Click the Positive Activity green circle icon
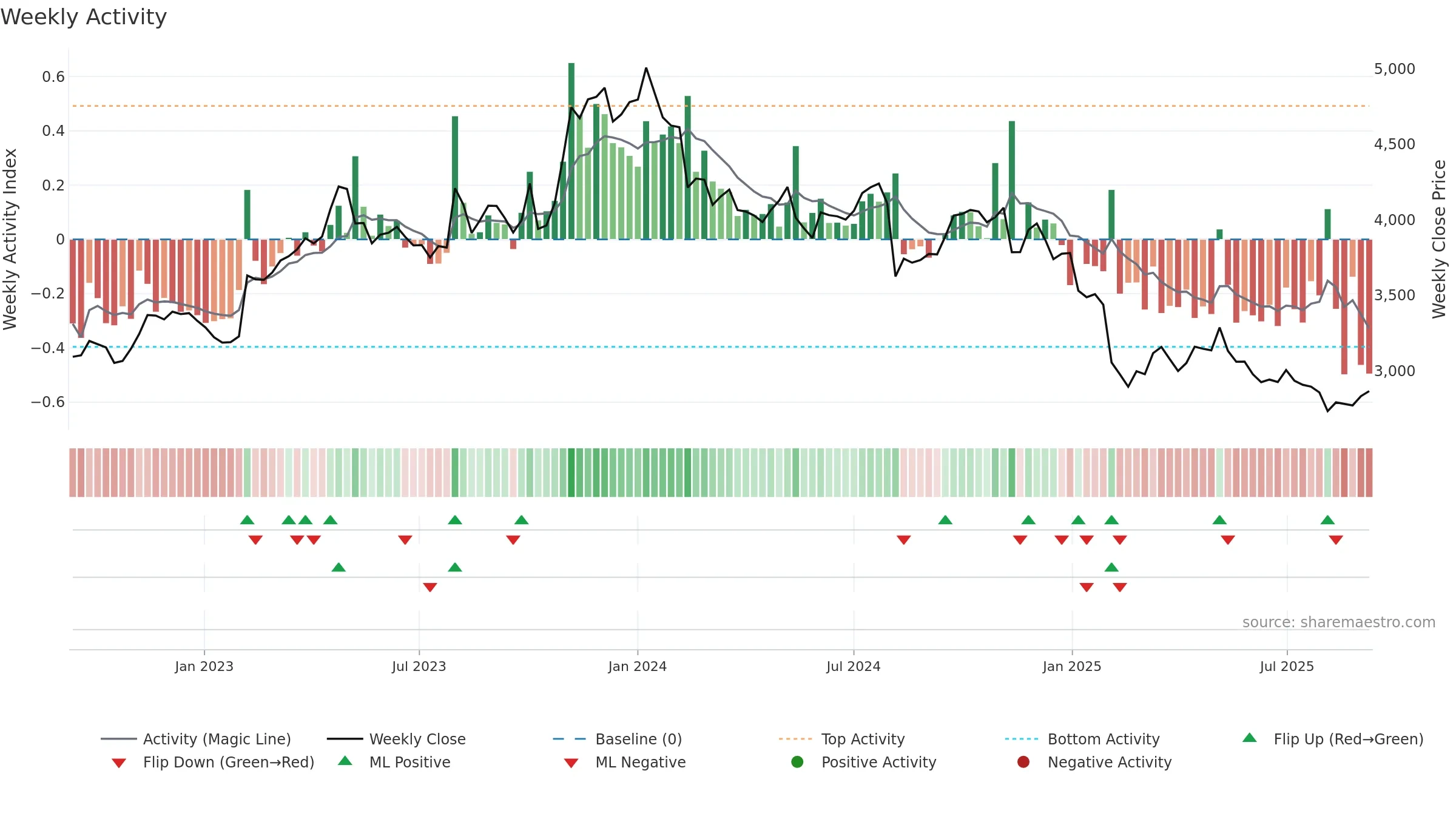The height and width of the screenshot is (819, 1456). (797, 762)
